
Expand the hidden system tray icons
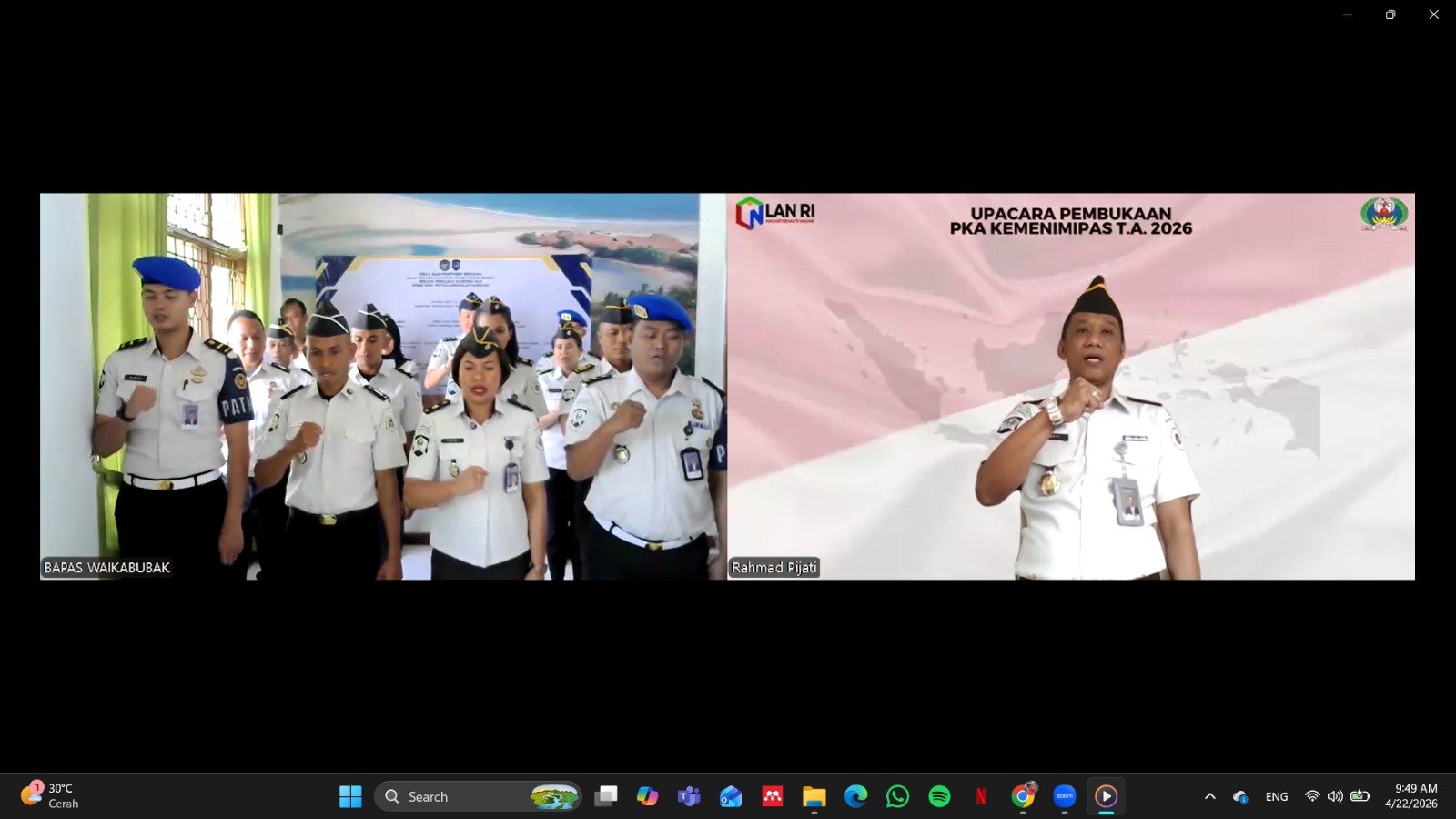[1210, 796]
